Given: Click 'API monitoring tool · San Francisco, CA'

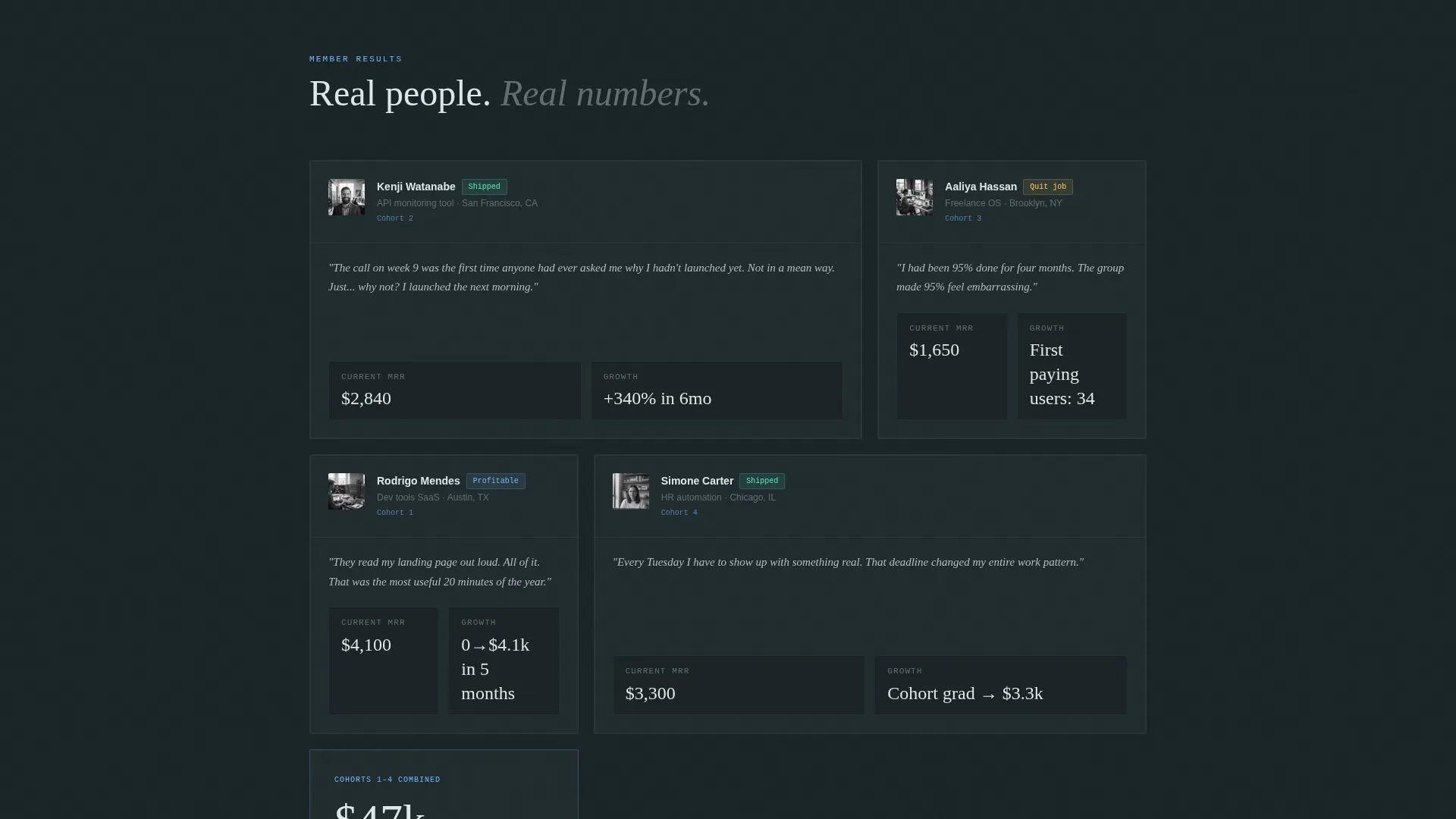Looking at the screenshot, I should click(x=457, y=203).
